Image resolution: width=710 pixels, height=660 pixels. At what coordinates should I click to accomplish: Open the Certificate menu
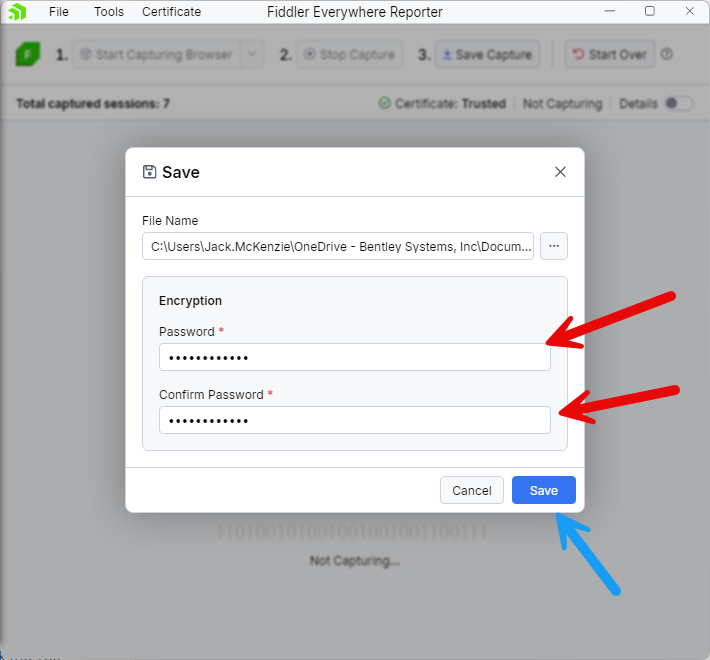(172, 12)
